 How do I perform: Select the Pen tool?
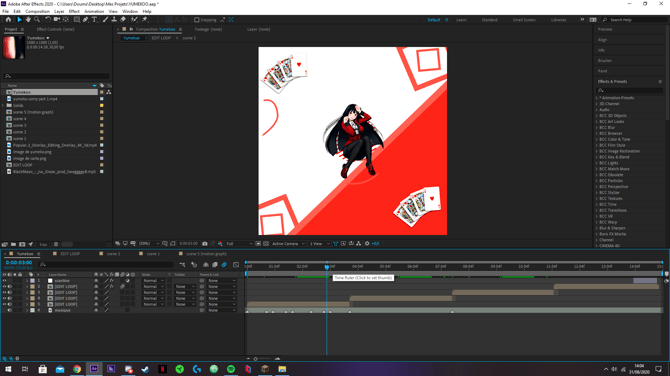pyautogui.click(x=86, y=20)
